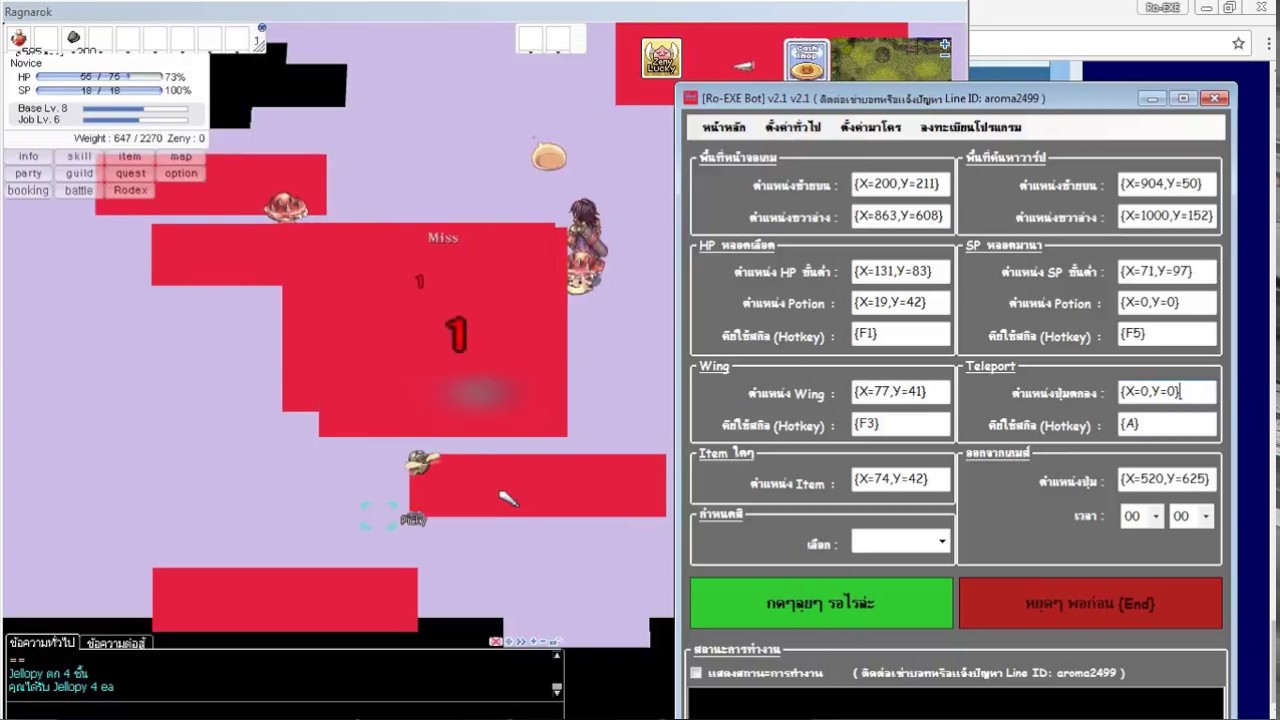Switch to the ตั้งค่าทั่วไป tab

(x=792, y=127)
